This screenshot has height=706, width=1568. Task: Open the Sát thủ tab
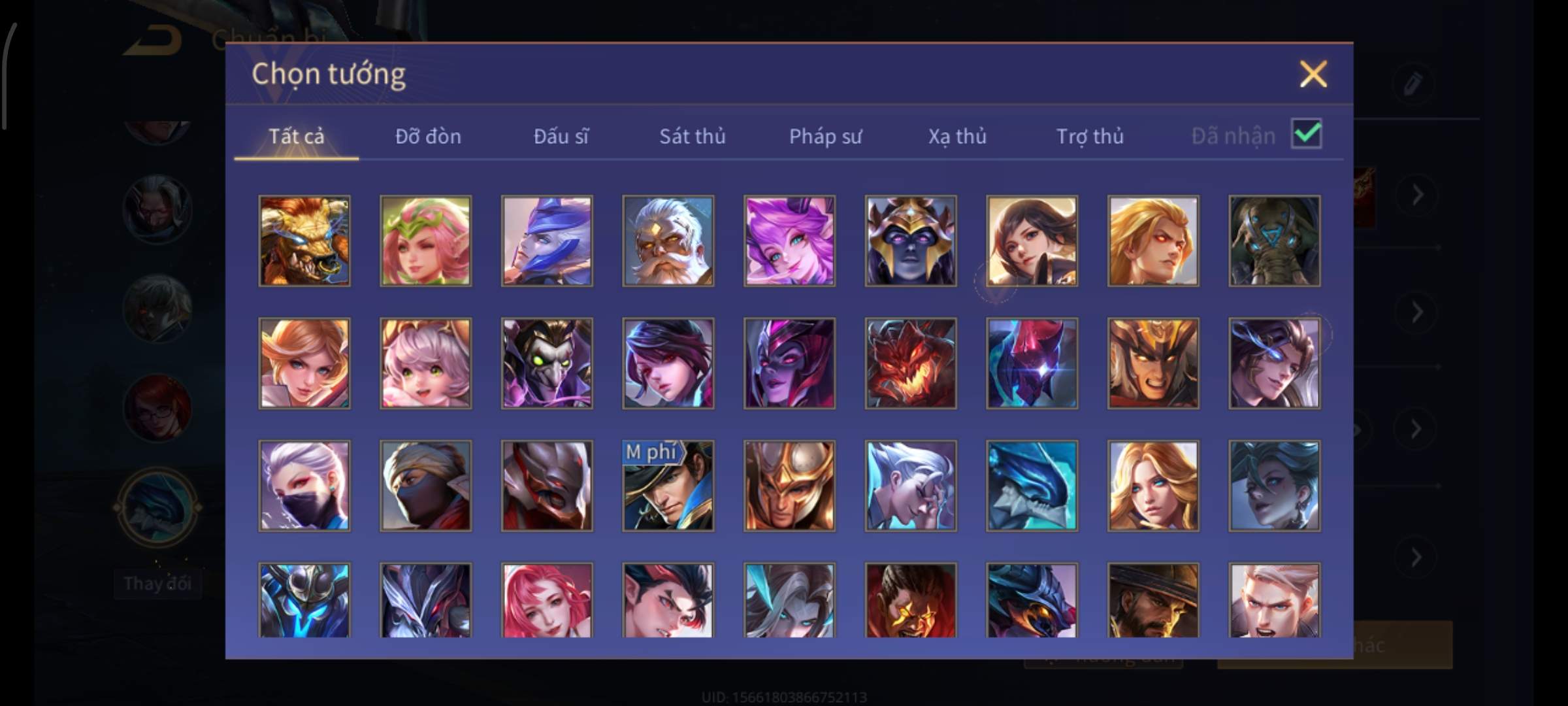pyautogui.click(x=693, y=136)
